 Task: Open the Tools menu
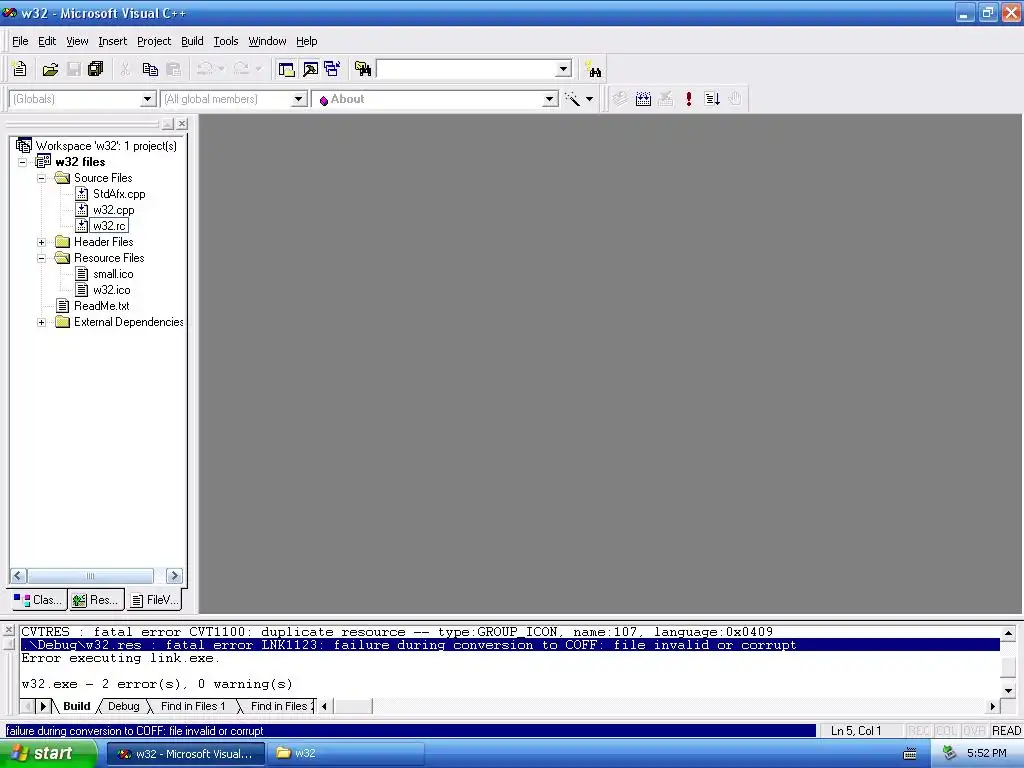click(x=226, y=41)
